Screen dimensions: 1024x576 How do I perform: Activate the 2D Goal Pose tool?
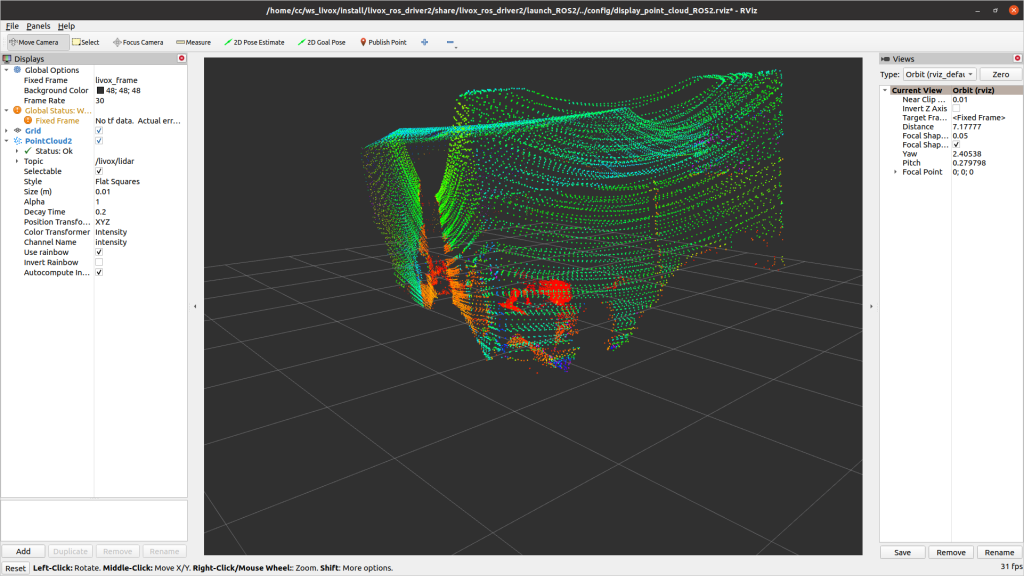pyautogui.click(x=319, y=42)
